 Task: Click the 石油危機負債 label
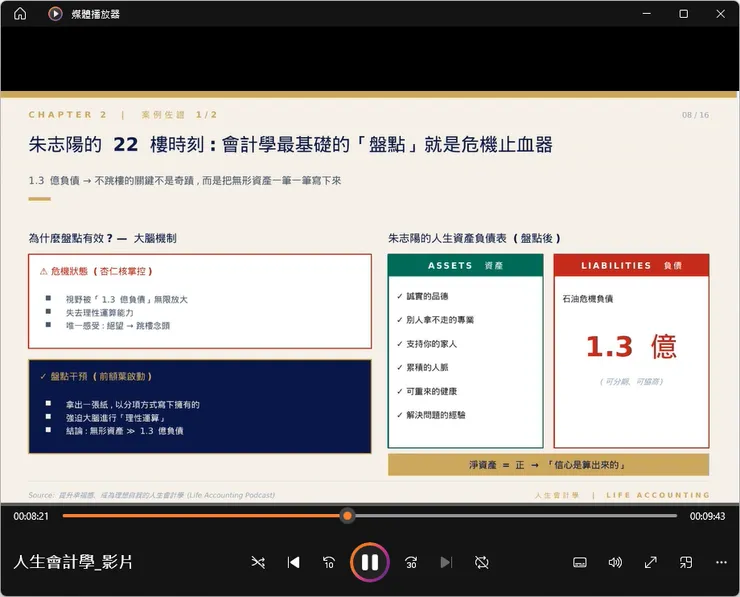588,299
